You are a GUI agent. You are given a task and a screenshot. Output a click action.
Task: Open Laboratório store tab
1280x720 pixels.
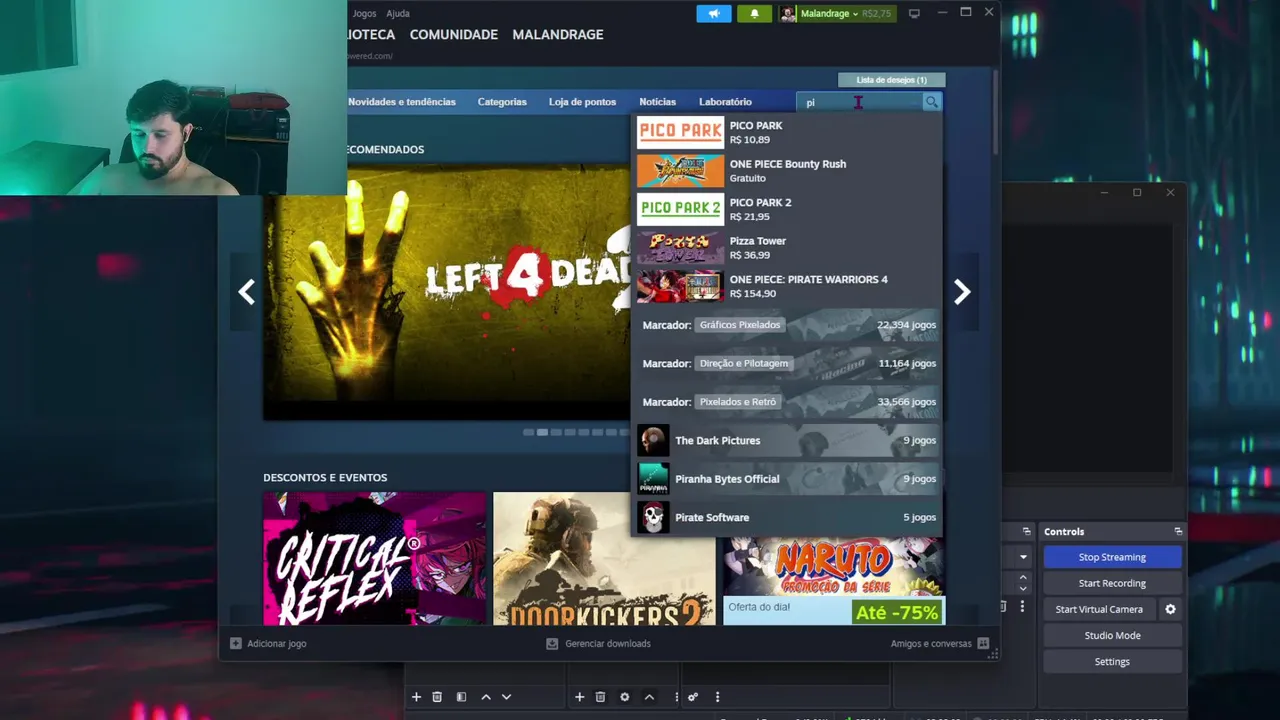tap(725, 102)
